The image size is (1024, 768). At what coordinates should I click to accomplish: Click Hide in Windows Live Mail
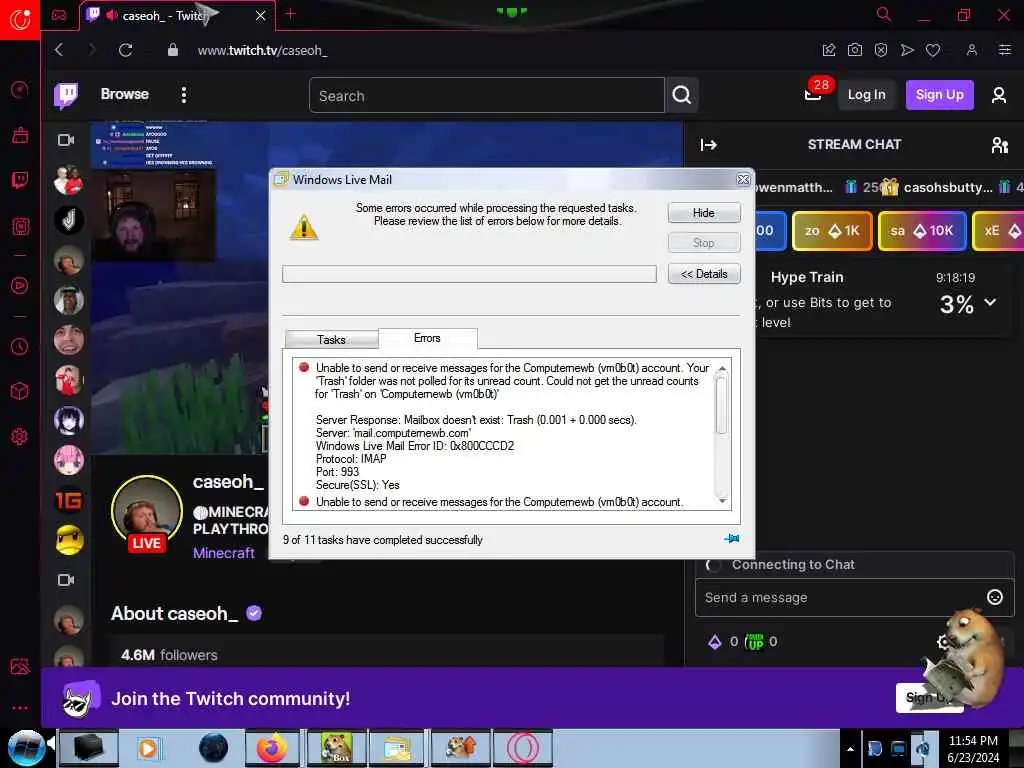point(703,213)
